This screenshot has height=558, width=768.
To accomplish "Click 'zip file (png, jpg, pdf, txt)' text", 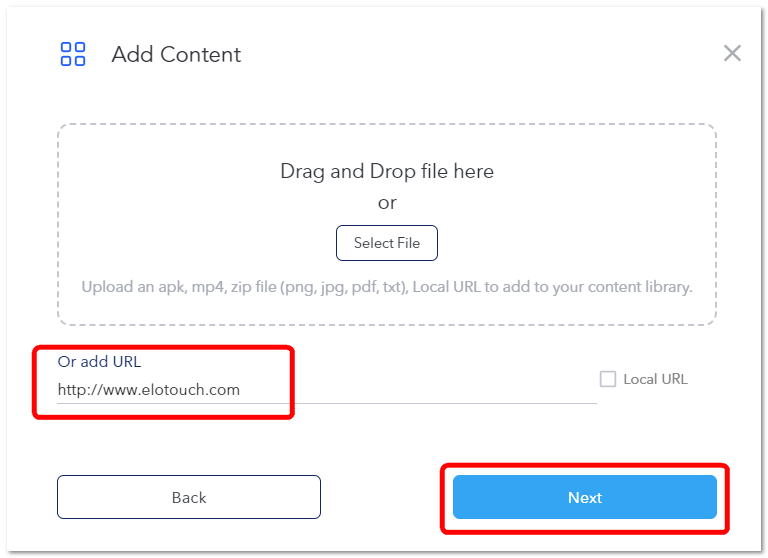I will click(319, 287).
